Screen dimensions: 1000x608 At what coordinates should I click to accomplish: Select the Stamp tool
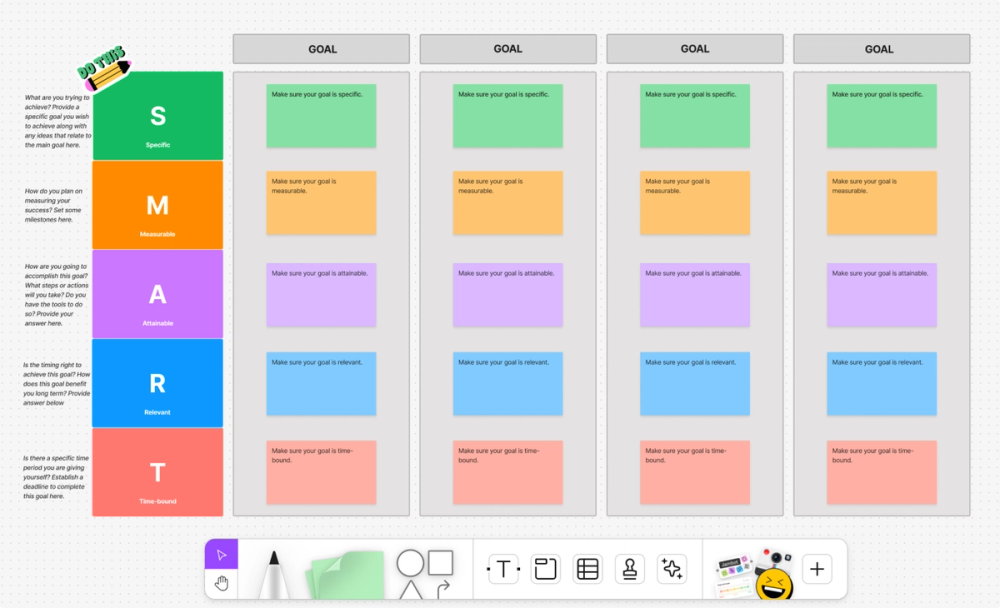click(629, 569)
